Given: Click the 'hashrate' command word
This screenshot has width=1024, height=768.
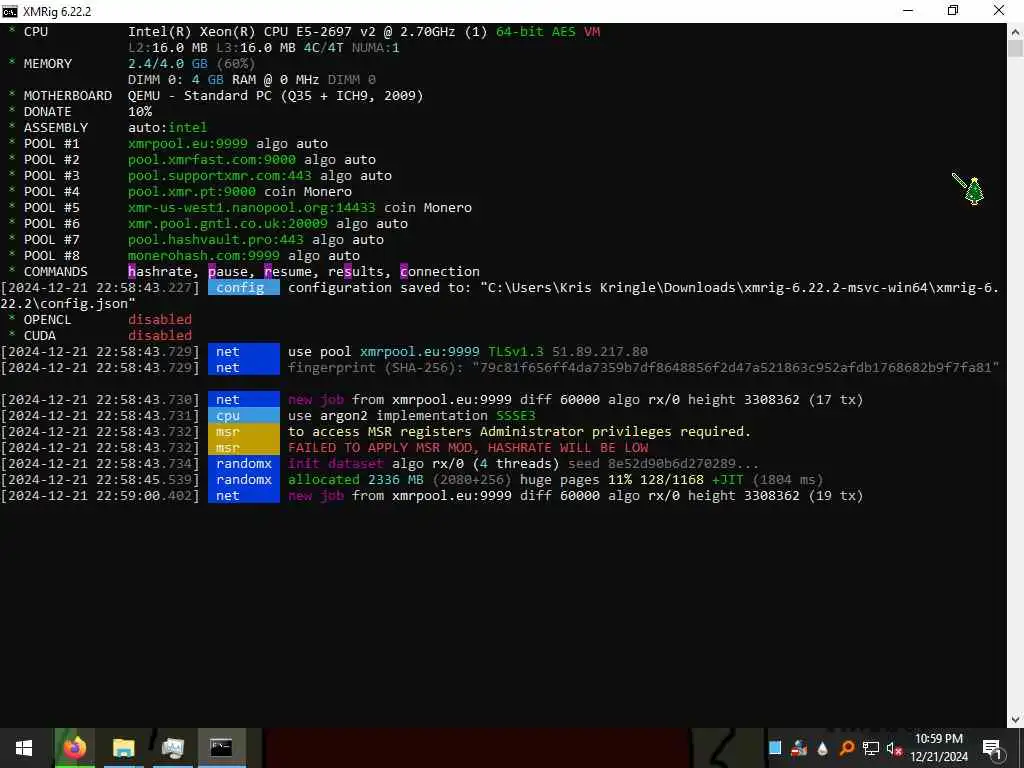Looking at the screenshot, I should pyautogui.click(x=160, y=272).
